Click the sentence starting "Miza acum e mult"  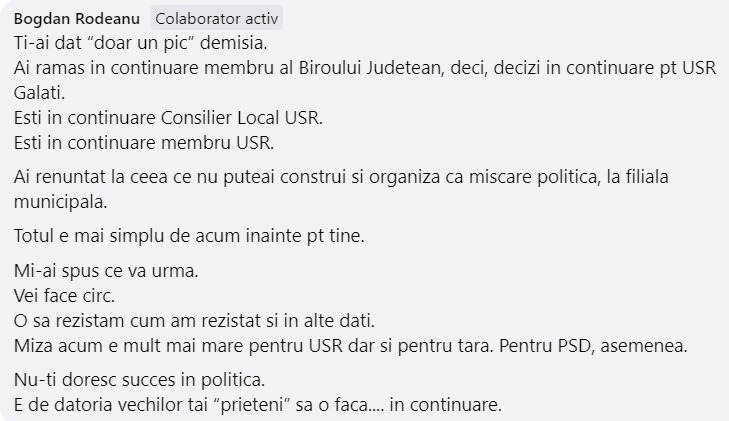tap(253, 346)
